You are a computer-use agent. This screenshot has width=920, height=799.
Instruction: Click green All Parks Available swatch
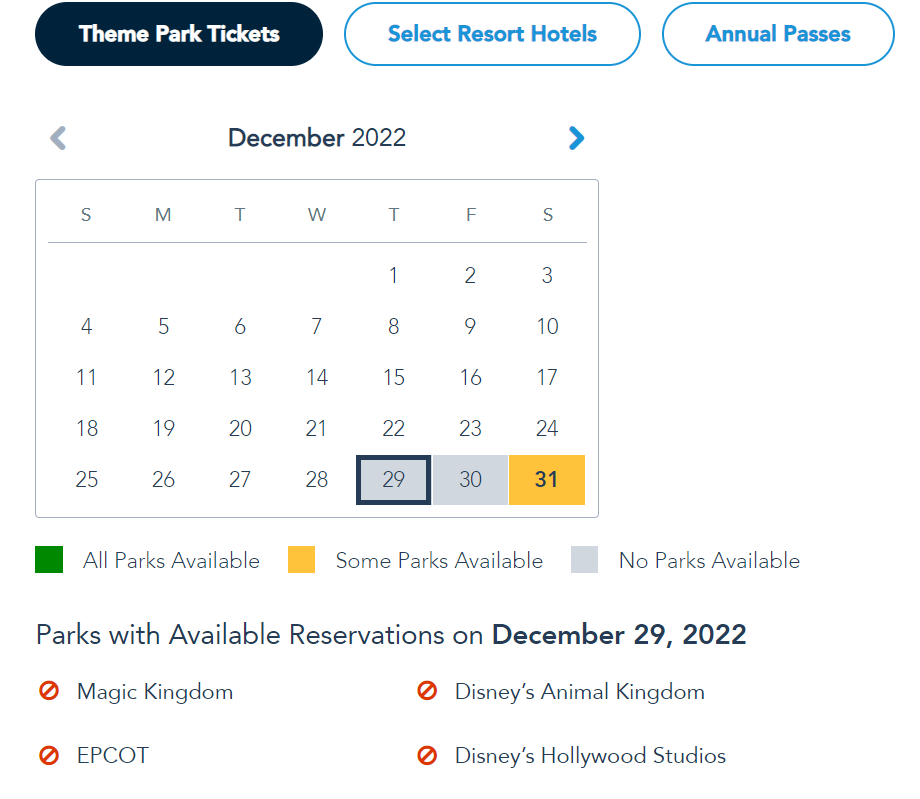click(49, 560)
